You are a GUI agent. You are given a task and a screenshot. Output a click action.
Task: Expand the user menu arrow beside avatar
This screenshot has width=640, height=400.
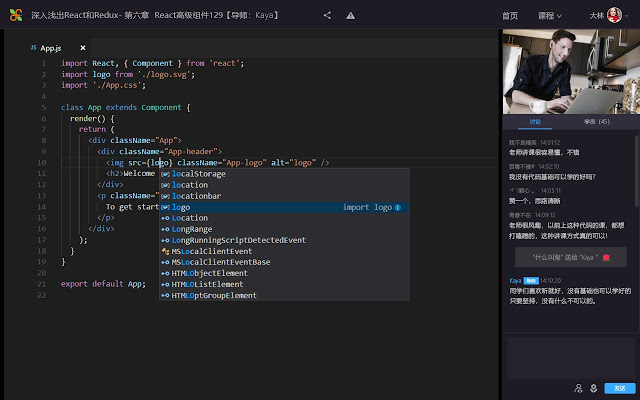(627, 16)
